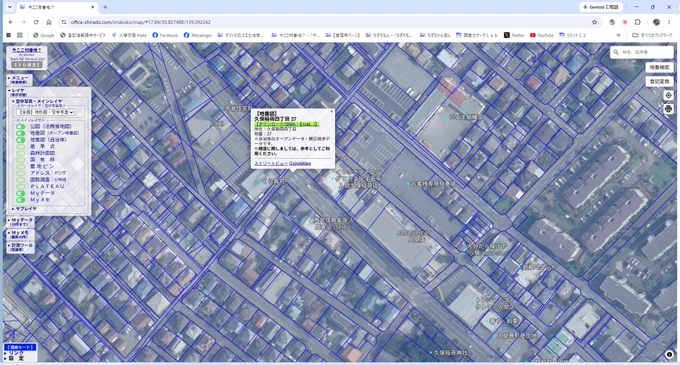Open a new browser tab
Image resolution: width=680 pixels, height=365 pixels.
105,7
